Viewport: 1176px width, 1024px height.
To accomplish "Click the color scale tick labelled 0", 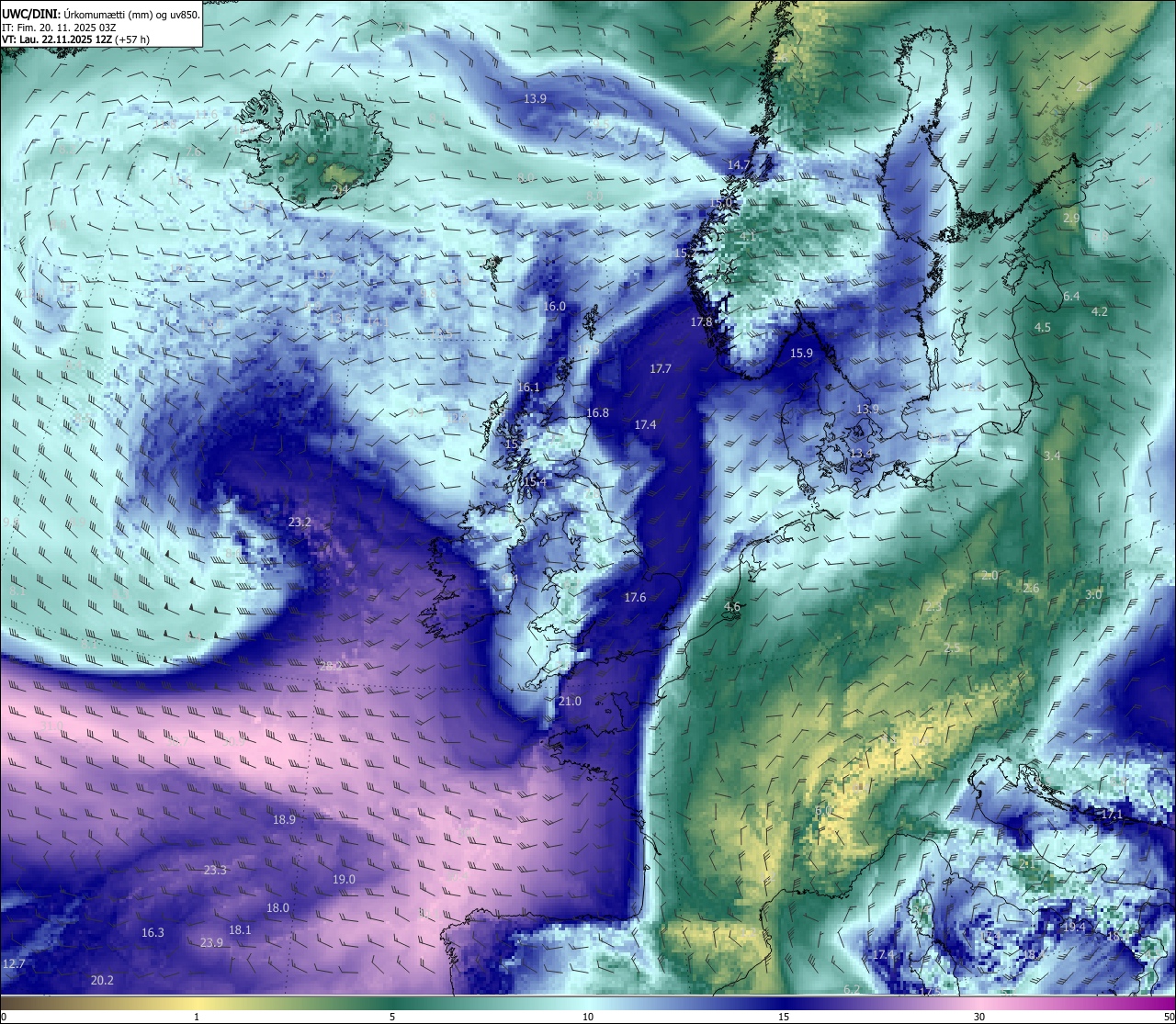I will click(4, 1017).
